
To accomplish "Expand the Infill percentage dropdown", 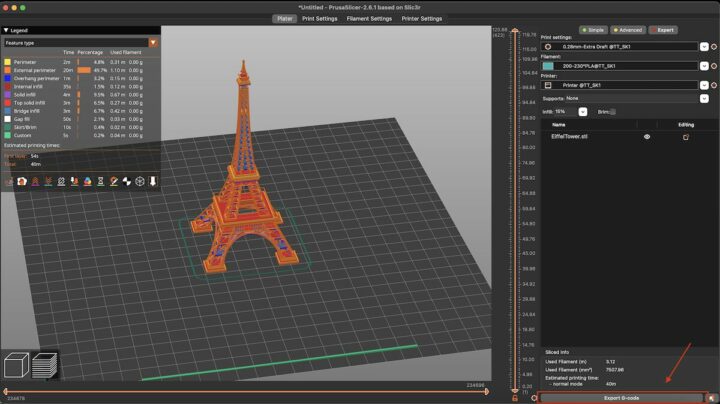I will 581,112.
